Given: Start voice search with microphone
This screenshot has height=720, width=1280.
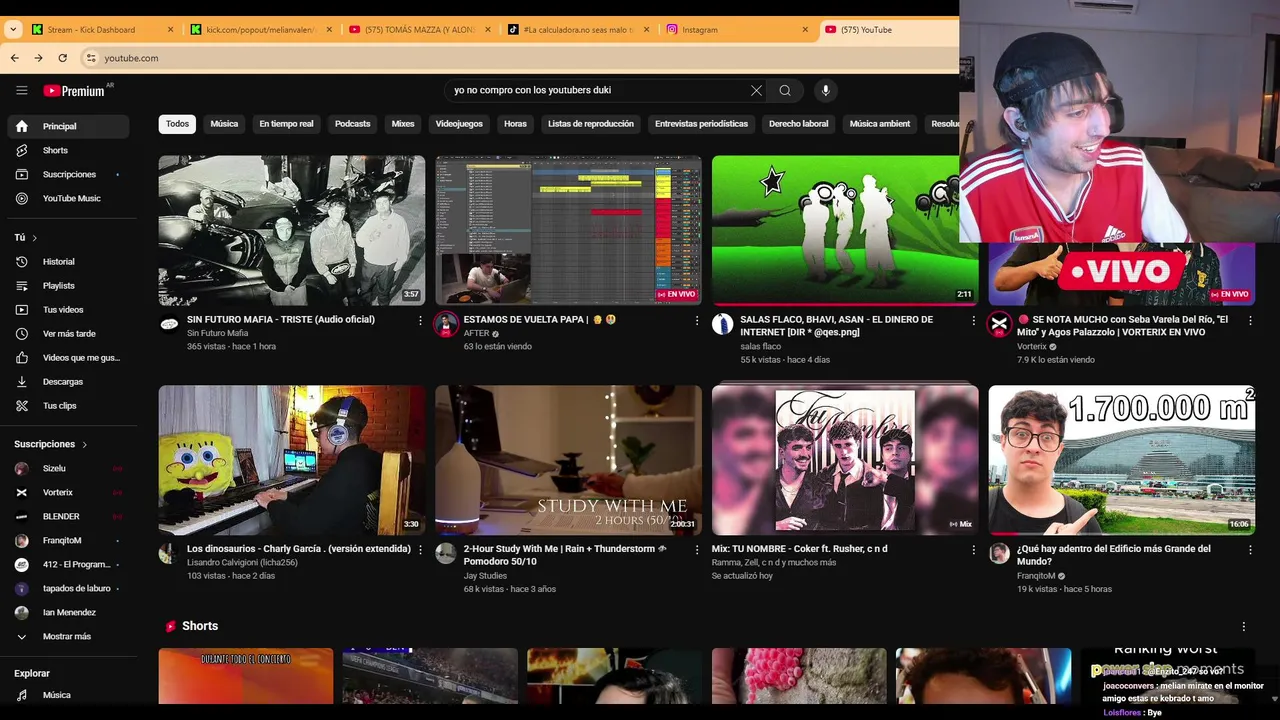Looking at the screenshot, I should coord(825,90).
